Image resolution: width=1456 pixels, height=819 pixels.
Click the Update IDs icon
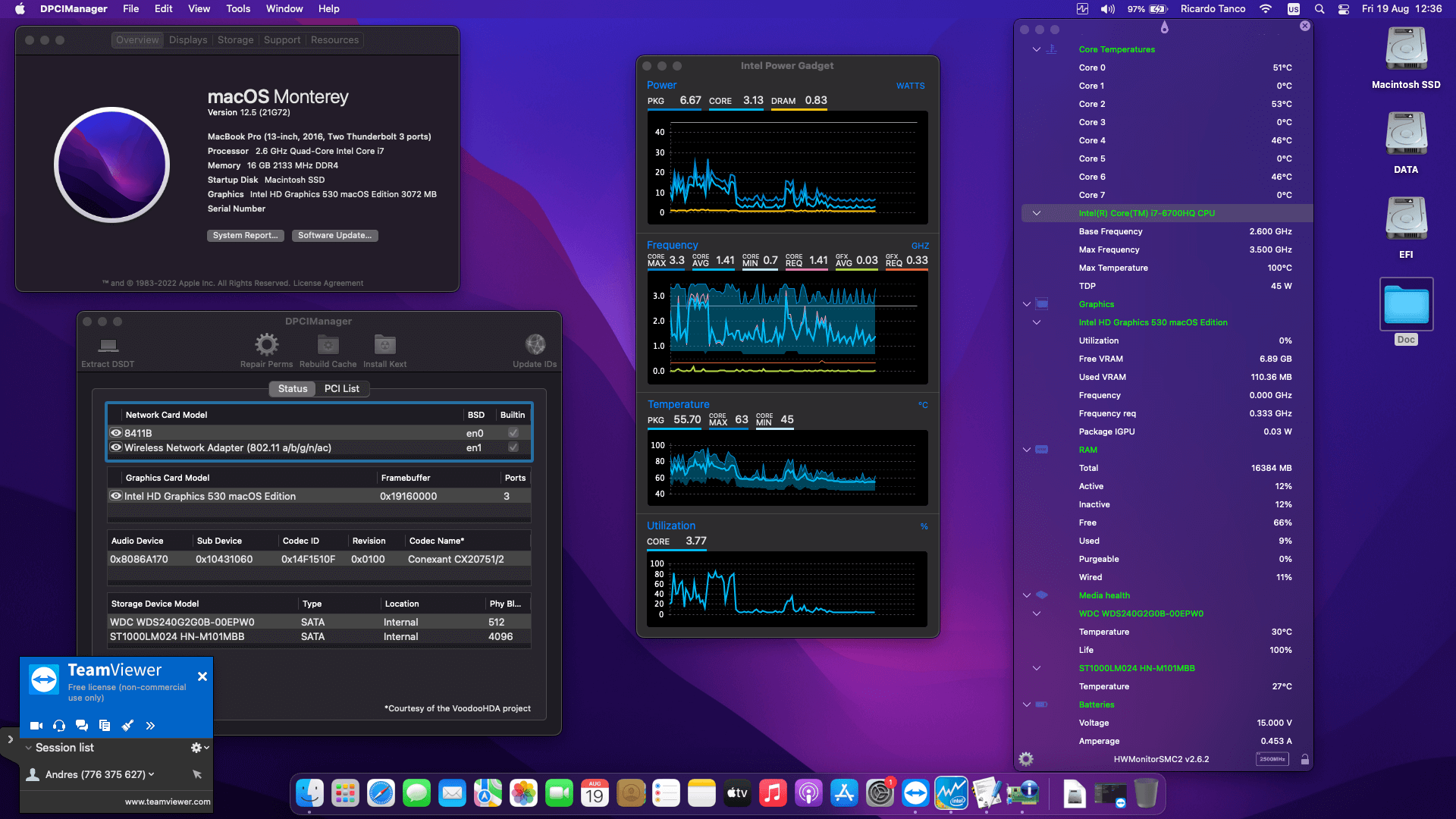click(x=535, y=345)
